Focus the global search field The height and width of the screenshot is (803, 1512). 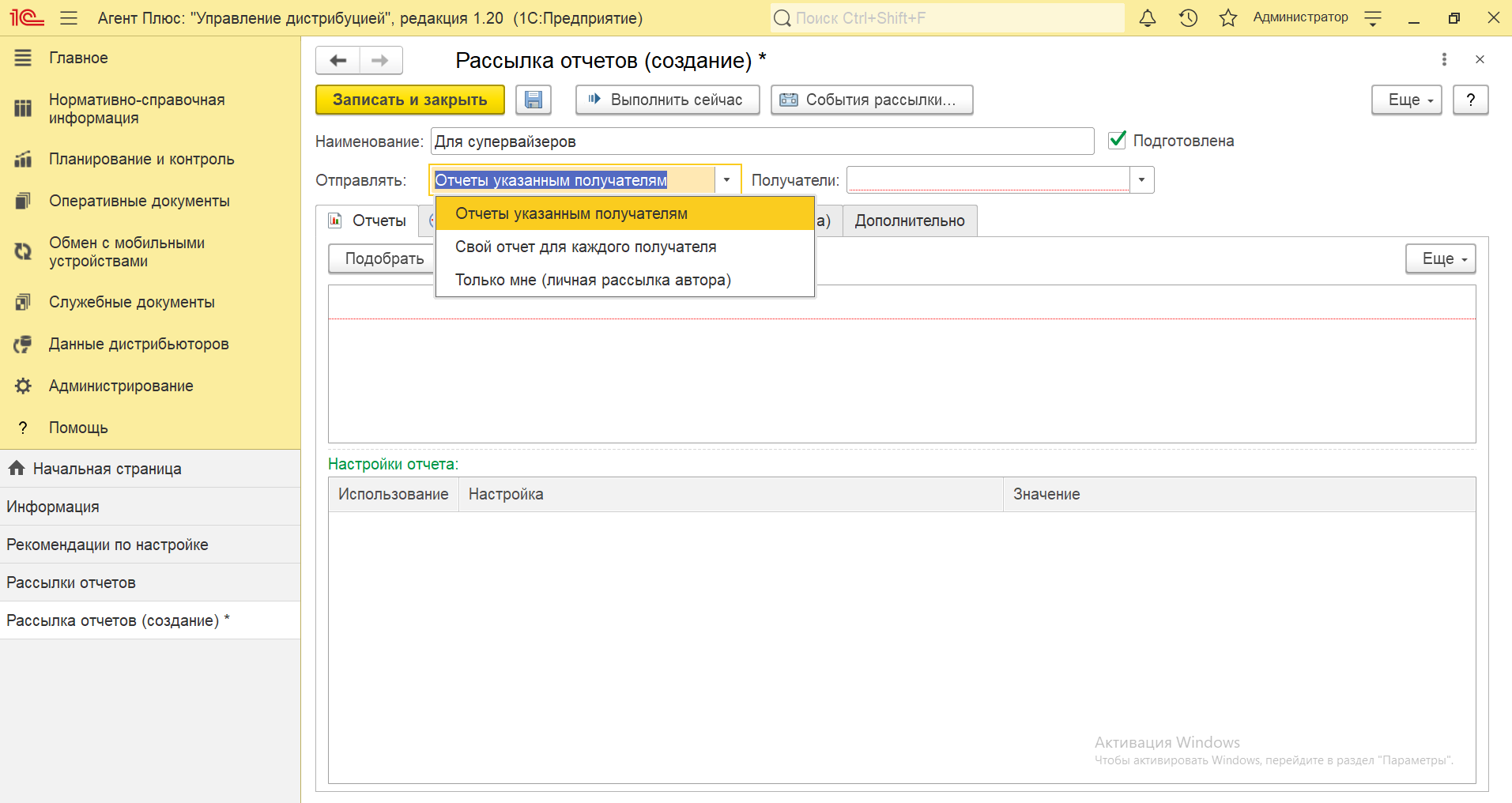pyautogui.click(x=947, y=18)
